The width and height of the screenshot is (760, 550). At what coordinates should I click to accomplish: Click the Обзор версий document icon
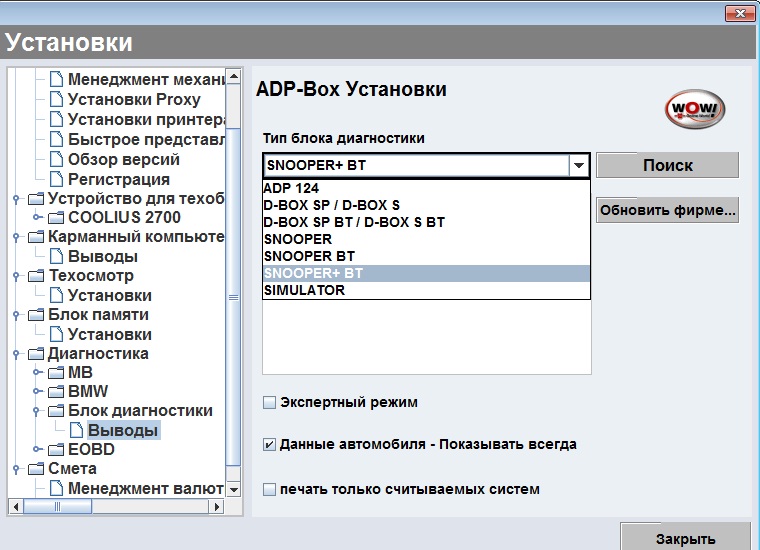coord(57,159)
